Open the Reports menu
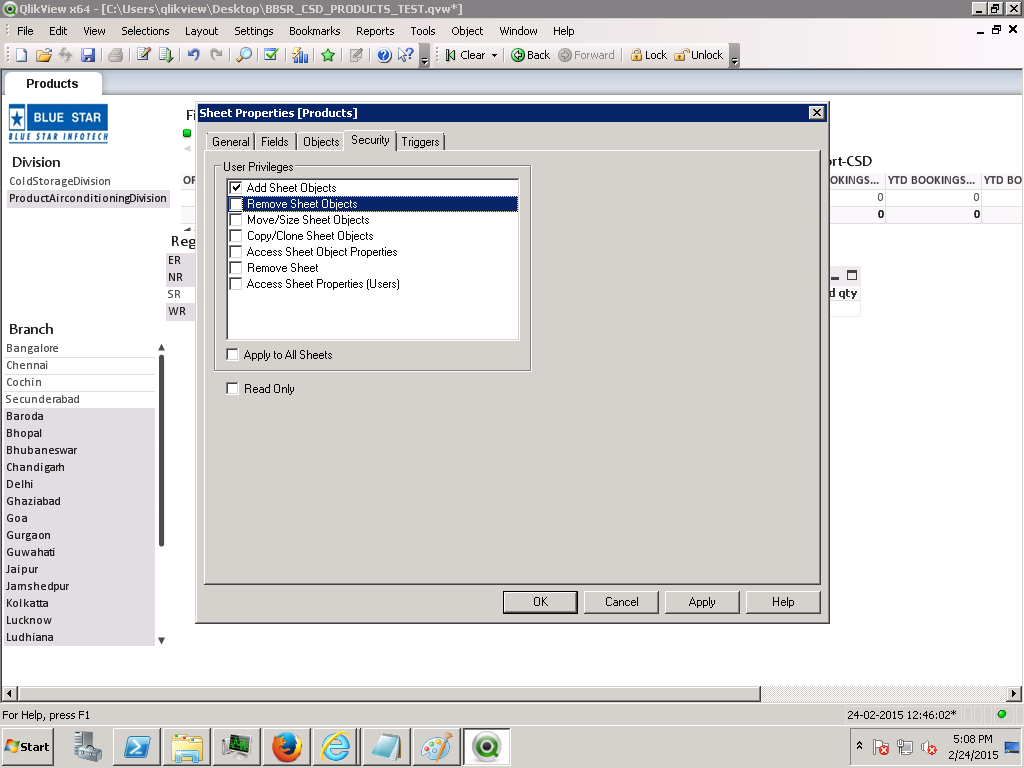The image size is (1024, 768). click(375, 31)
